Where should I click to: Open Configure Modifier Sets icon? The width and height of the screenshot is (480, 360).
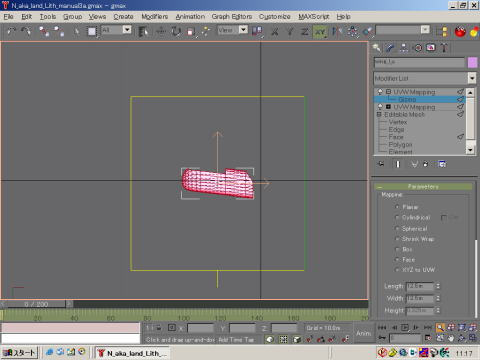442,164
